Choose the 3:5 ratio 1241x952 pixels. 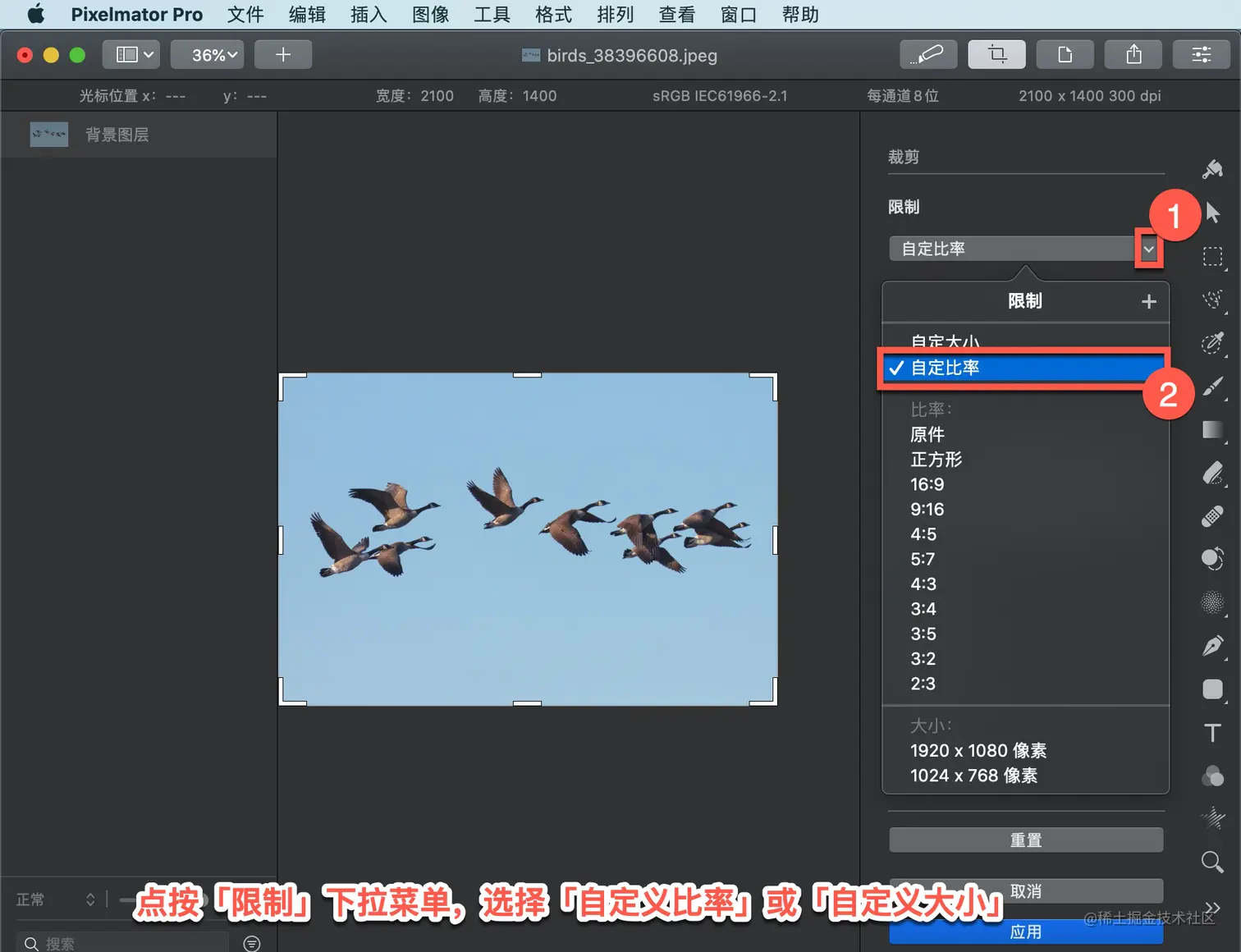click(923, 634)
